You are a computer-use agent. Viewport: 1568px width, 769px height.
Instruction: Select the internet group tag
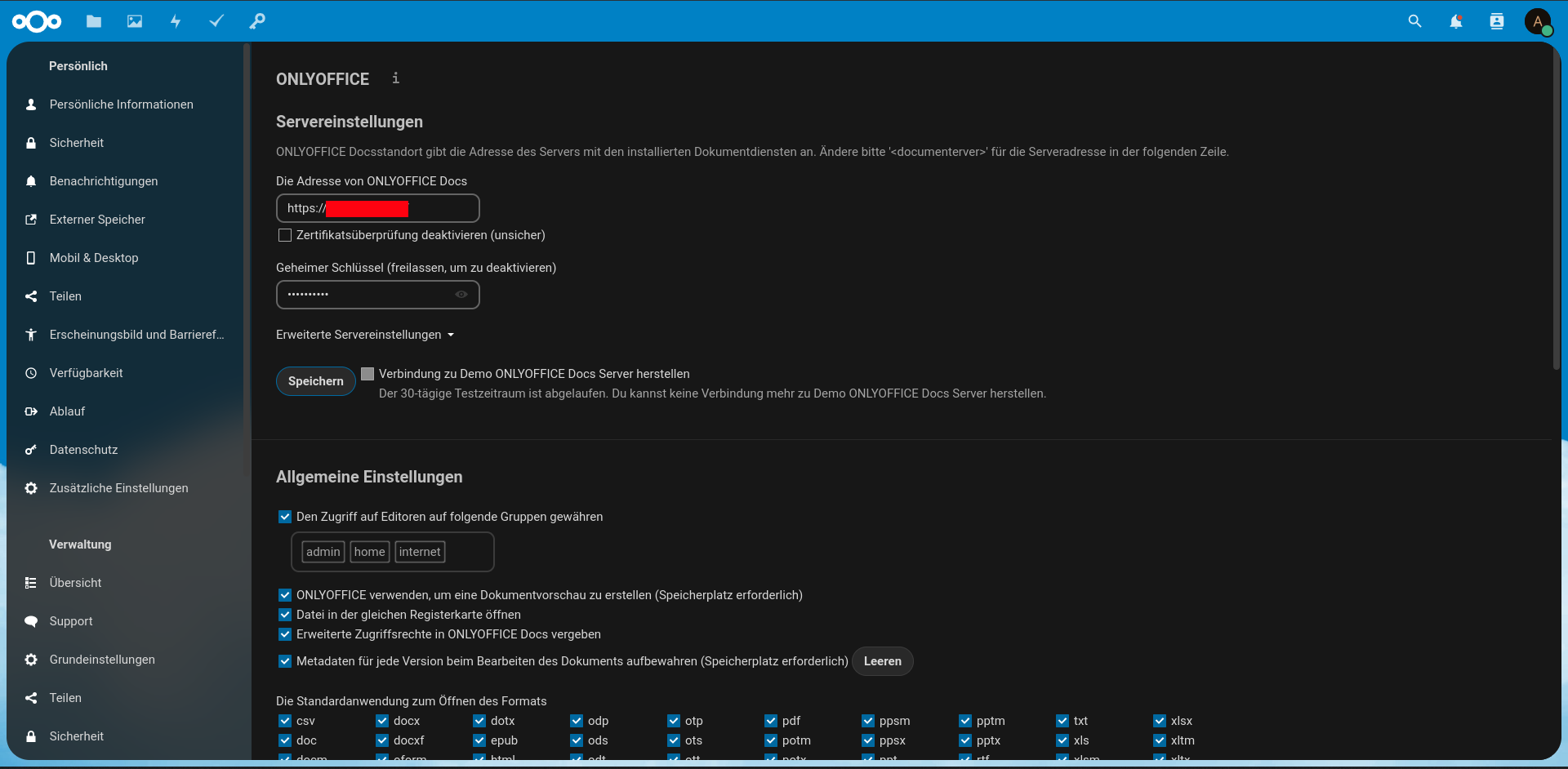pos(420,552)
